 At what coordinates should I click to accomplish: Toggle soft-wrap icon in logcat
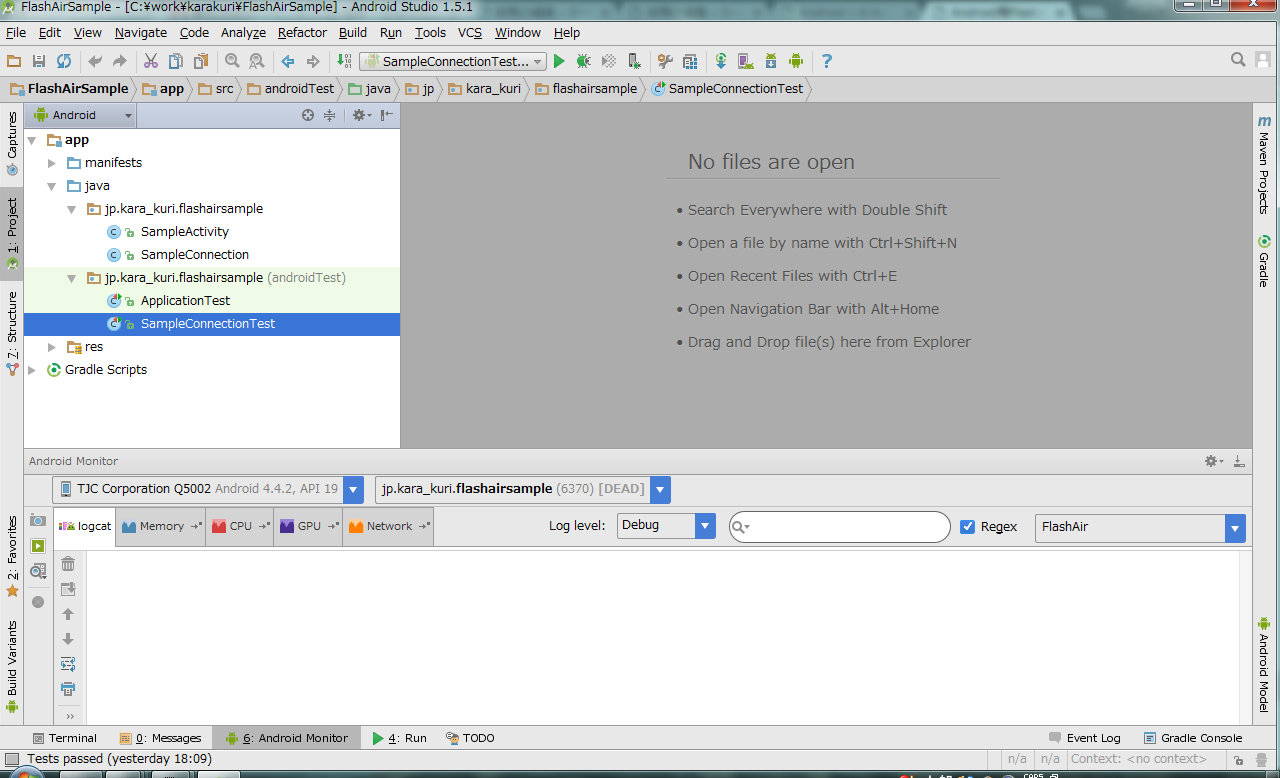(x=68, y=664)
